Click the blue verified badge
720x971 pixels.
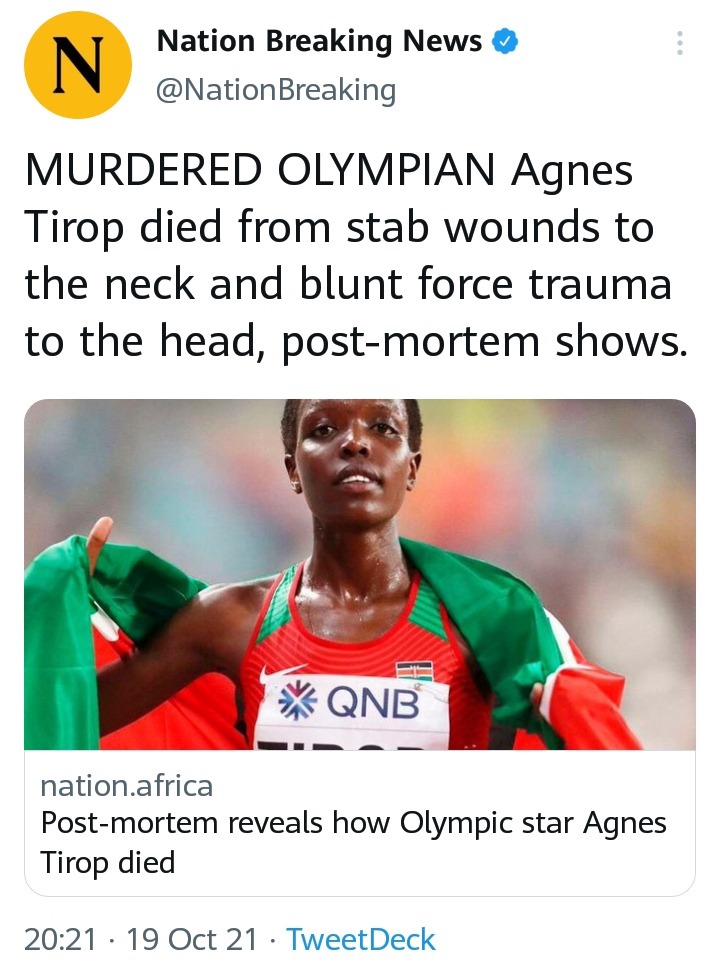(505, 41)
